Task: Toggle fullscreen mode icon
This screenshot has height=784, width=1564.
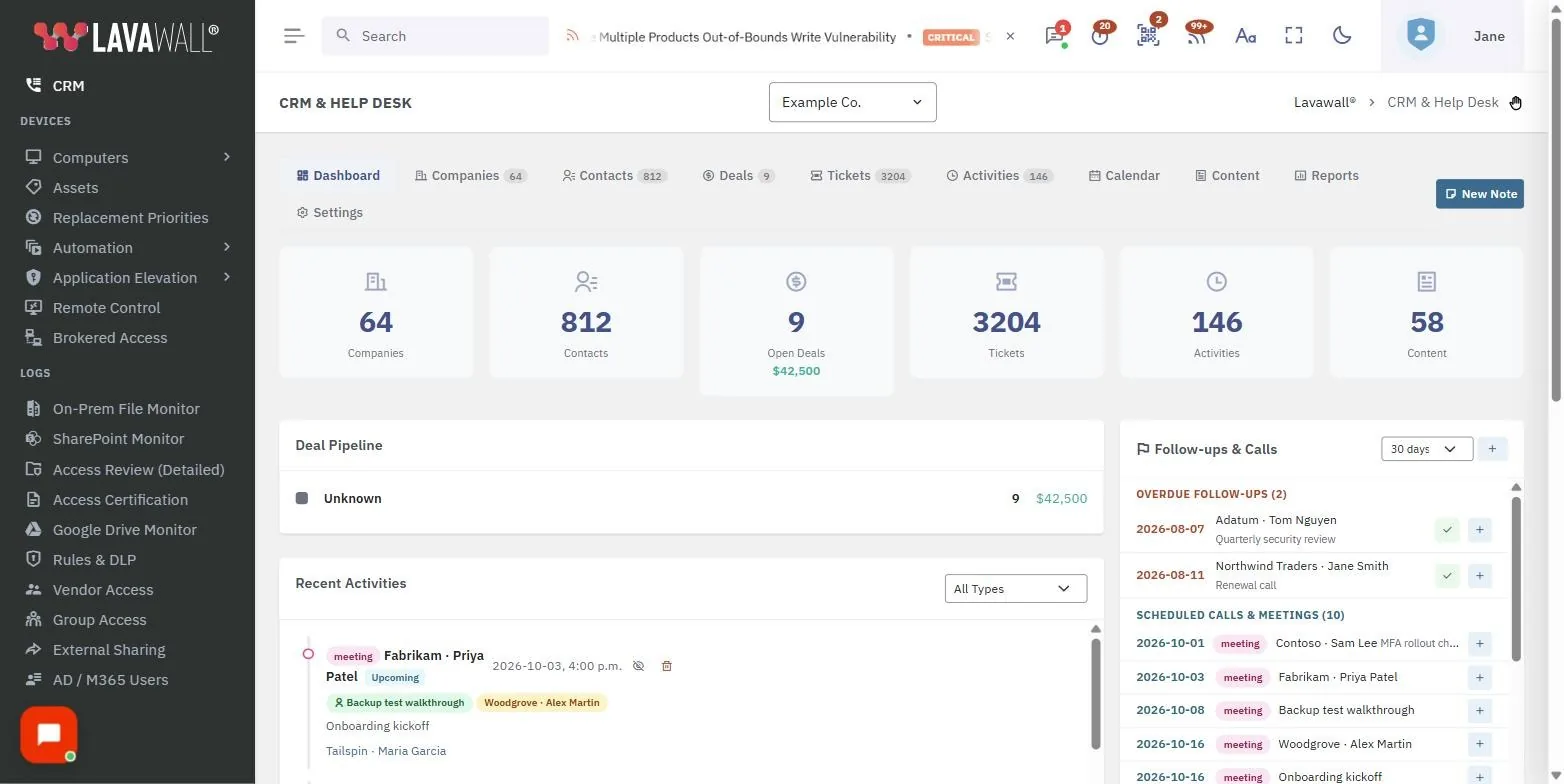Action: (1294, 36)
